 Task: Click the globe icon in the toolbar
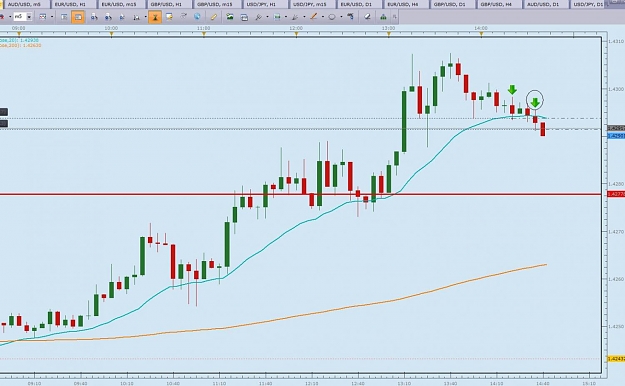coord(197,17)
